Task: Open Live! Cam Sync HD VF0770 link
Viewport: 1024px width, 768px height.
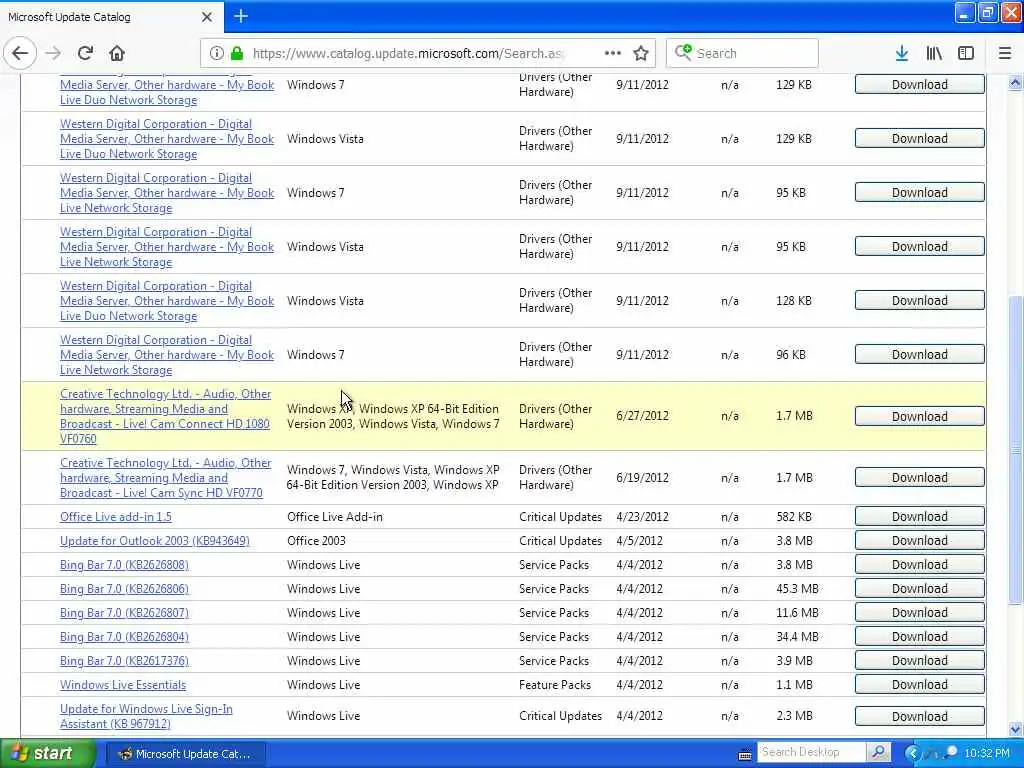Action: (x=165, y=477)
